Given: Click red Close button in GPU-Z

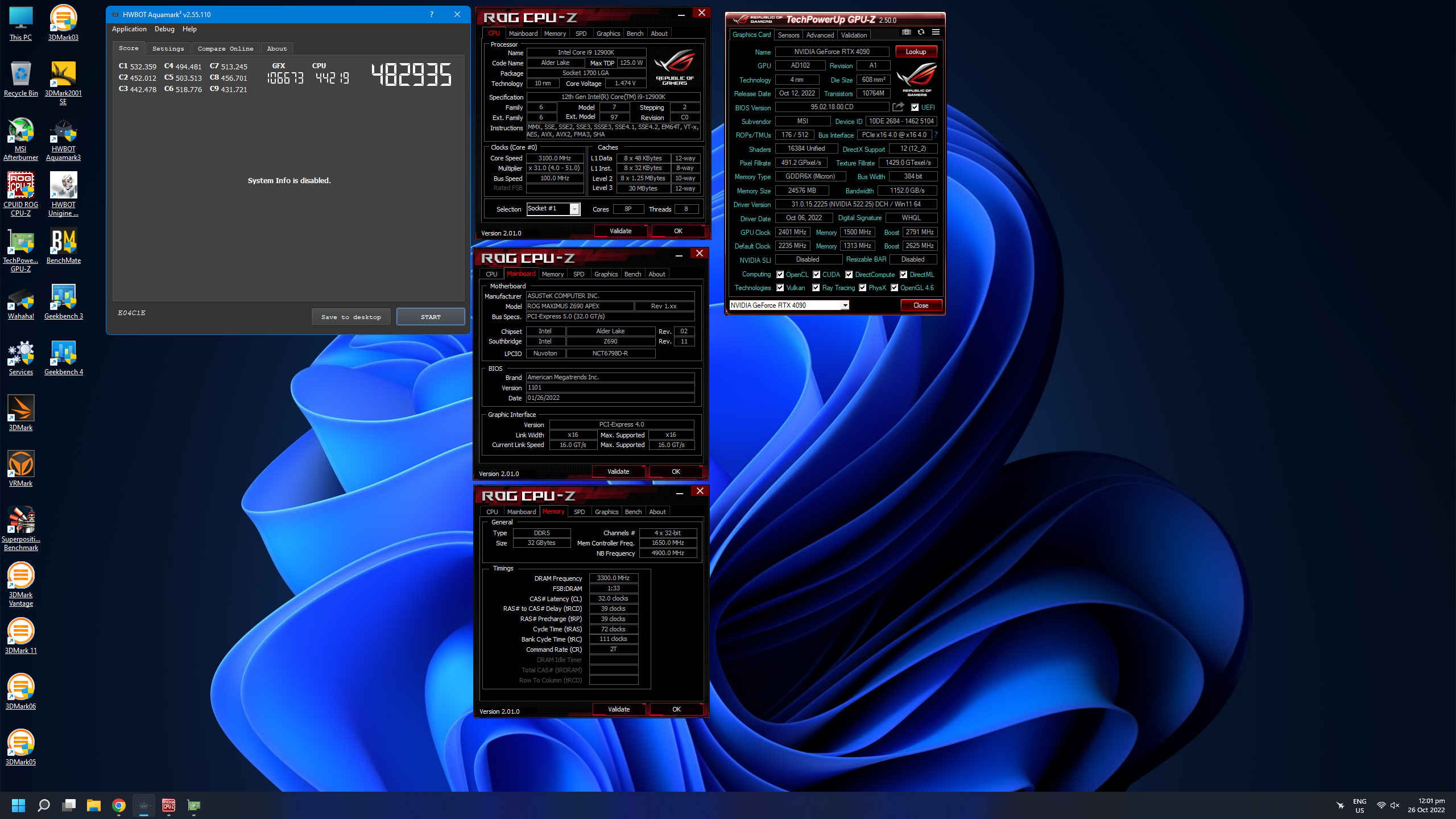Looking at the screenshot, I should coord(921,305).
